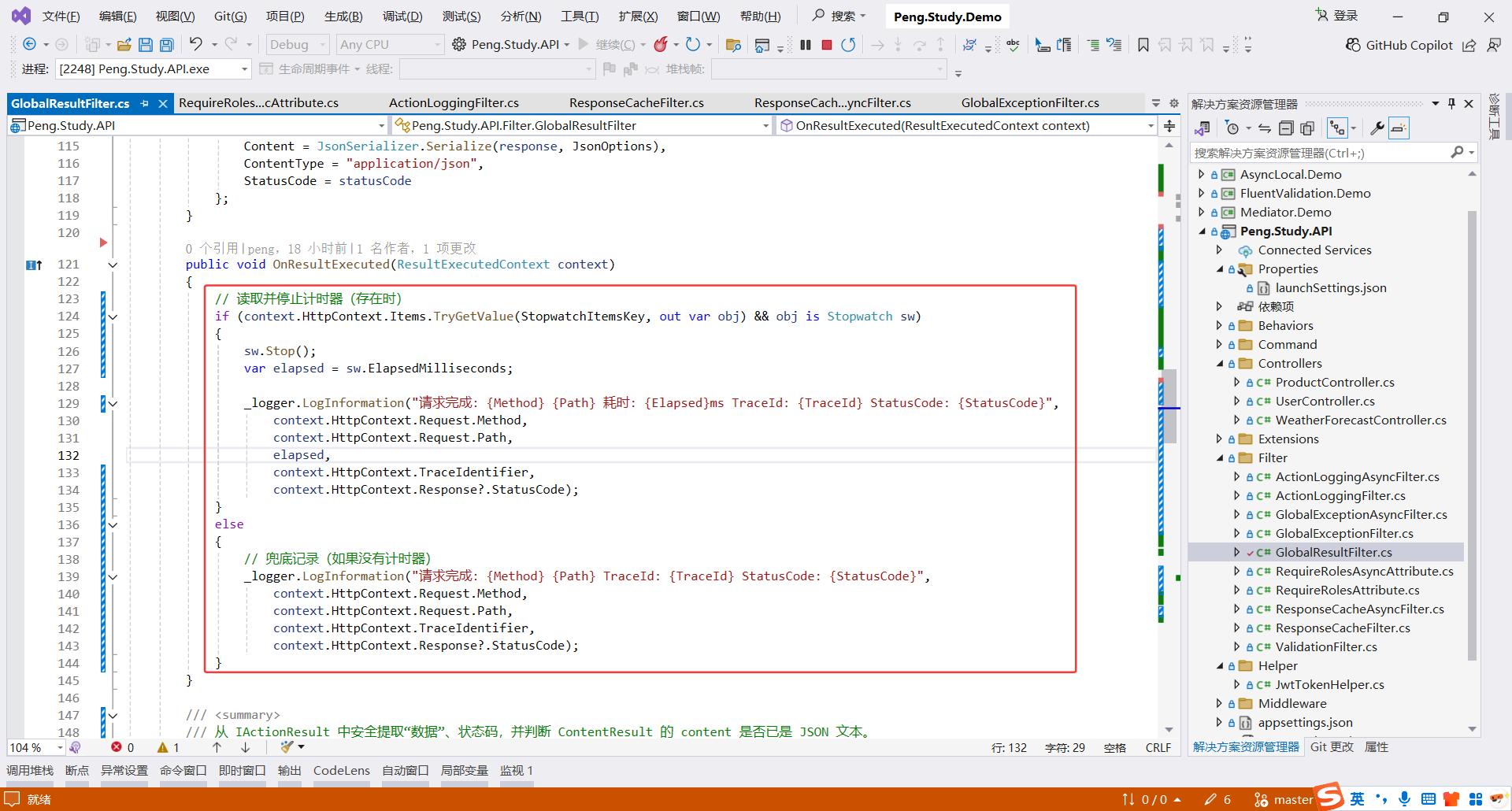Click the editor tab settings gear icon

1174,103
